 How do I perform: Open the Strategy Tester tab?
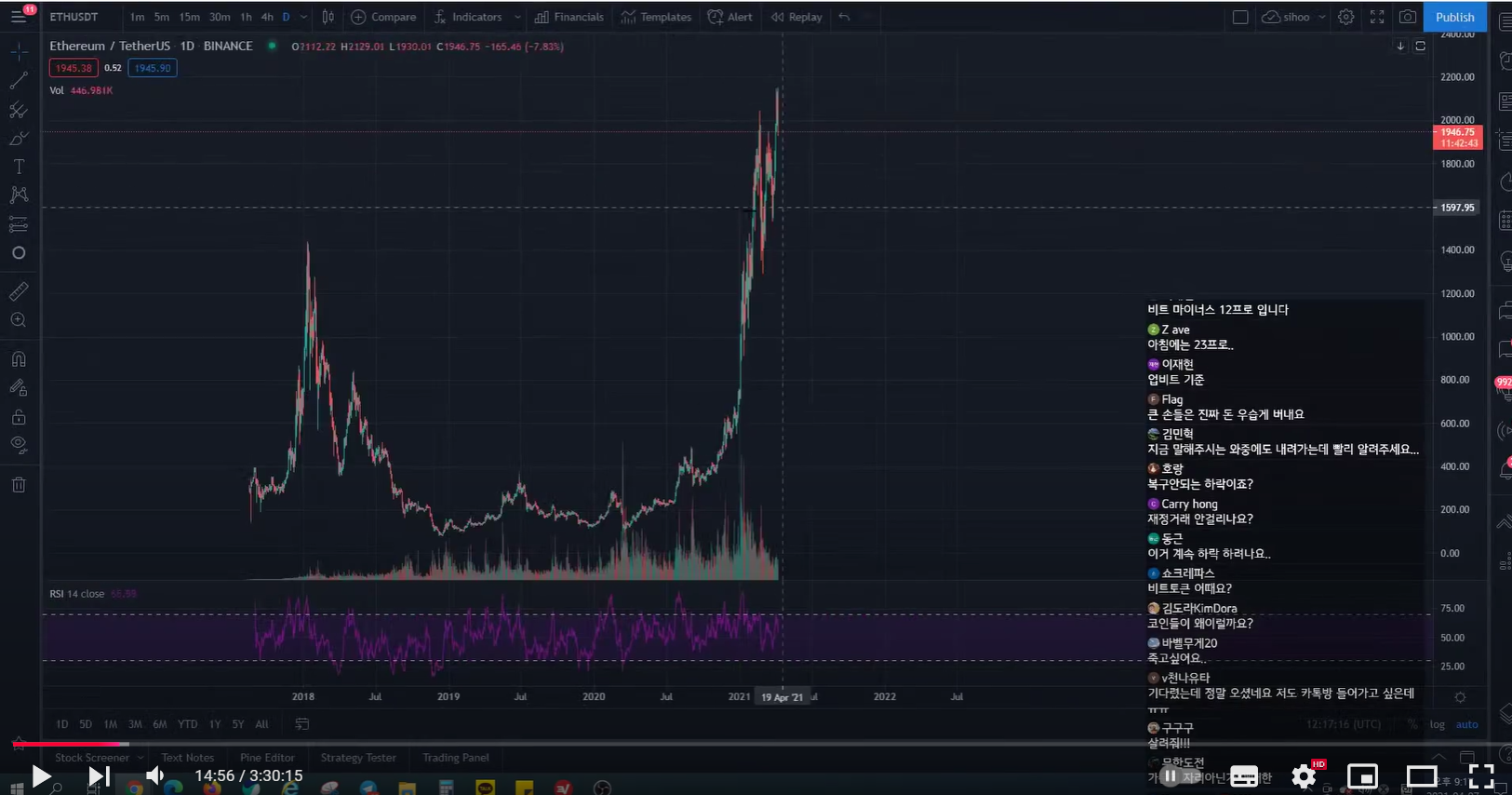coord(358,758)
